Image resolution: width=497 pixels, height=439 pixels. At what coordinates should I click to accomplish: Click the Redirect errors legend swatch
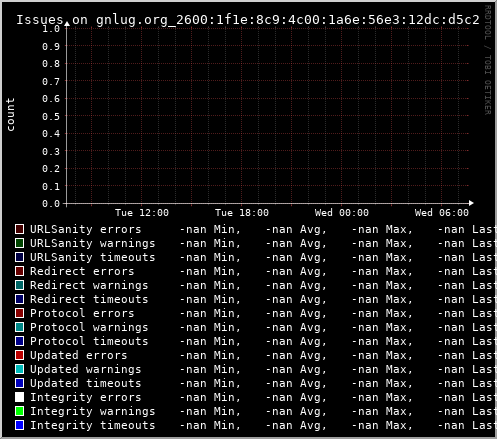coord(19,271)
